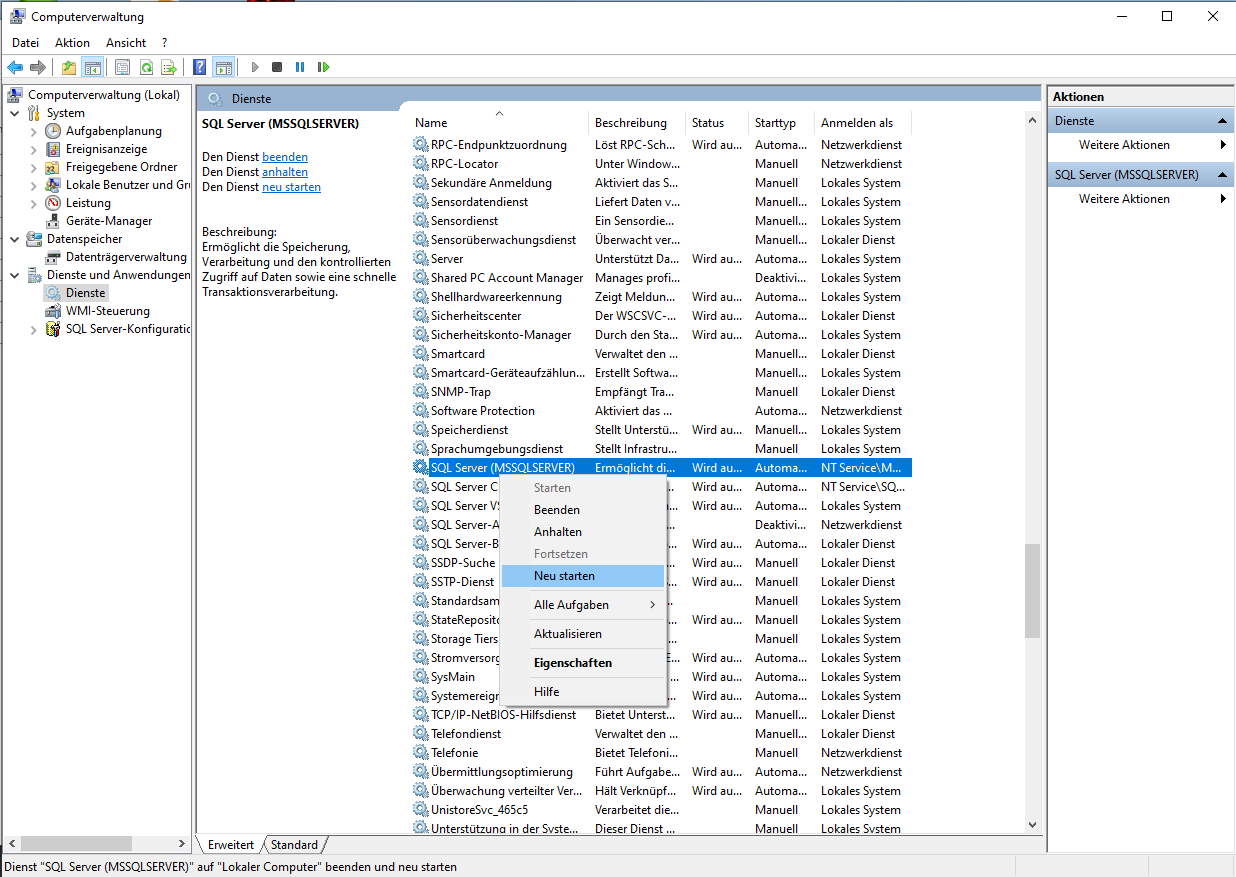Click the Refresh toolbar icon
The height and width of the screenshot is (877, 1236).
pyautogui.click(x=146, y=67)
